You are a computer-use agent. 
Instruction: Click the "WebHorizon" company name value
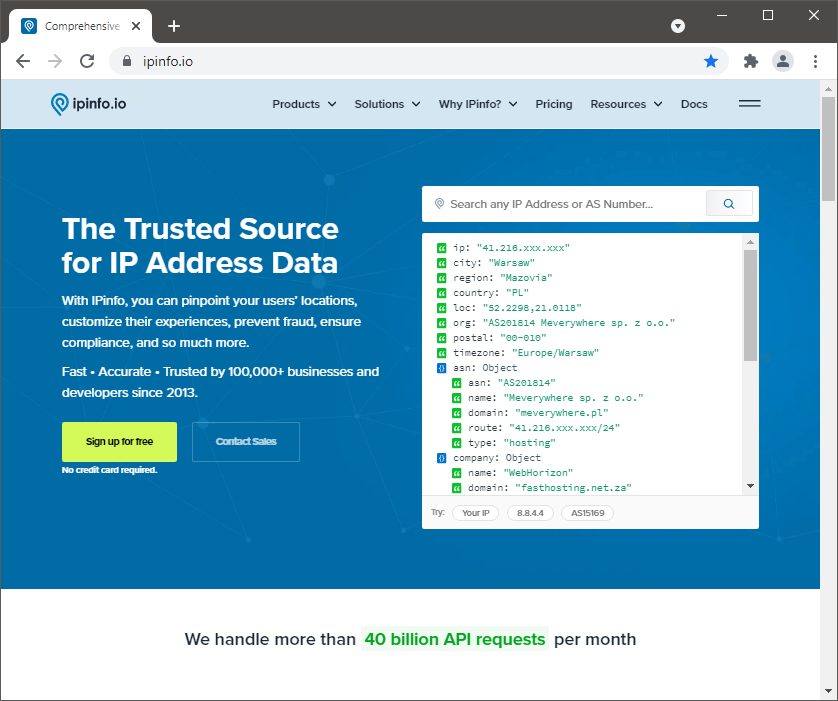538,473
